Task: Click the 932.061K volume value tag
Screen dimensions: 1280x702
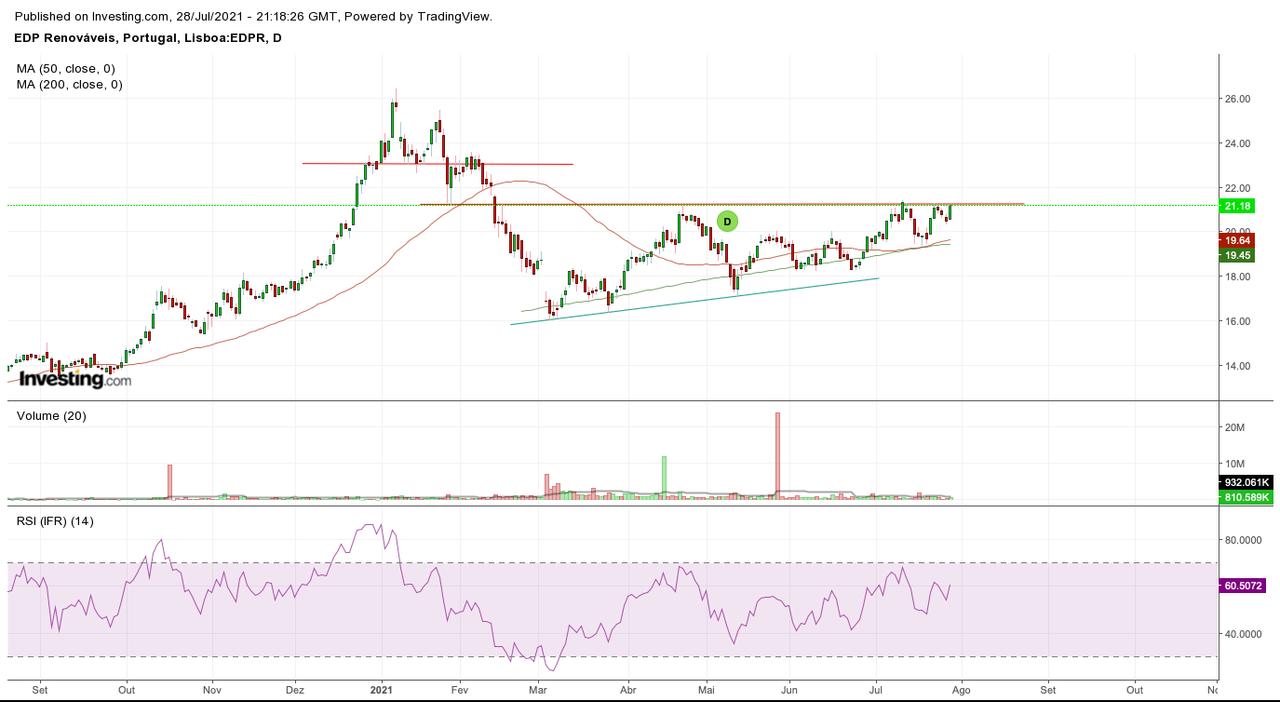Action: [x=1246, y=482]
